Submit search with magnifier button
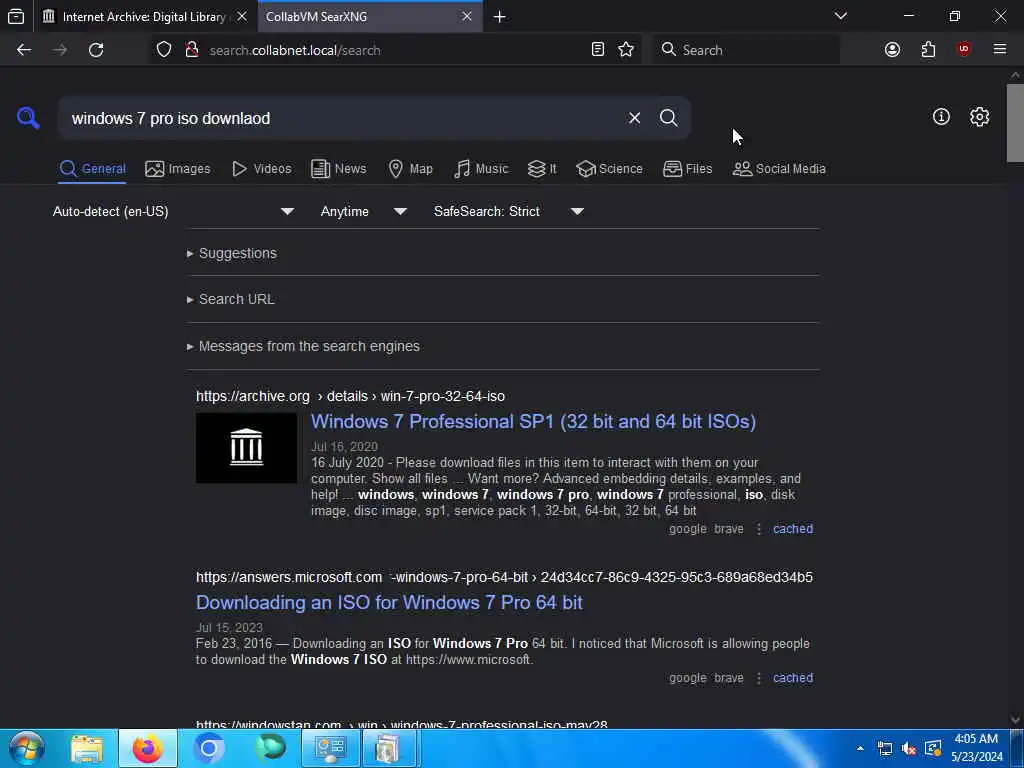Image resolution: width=1024 pixels, height=768 pixels. [x=668, y=118]
